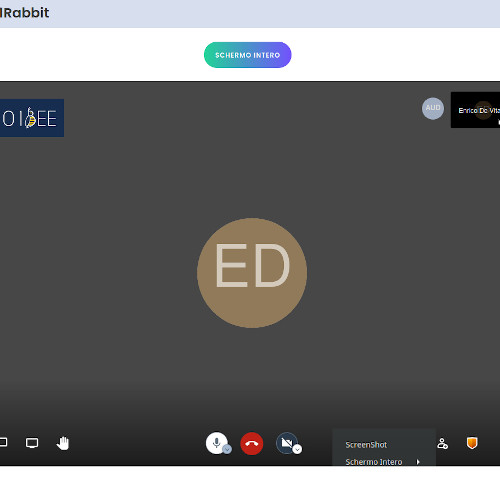The image size is (500, 500).
Task: Raise your hand in the meeting
Action: pos(63,443)
